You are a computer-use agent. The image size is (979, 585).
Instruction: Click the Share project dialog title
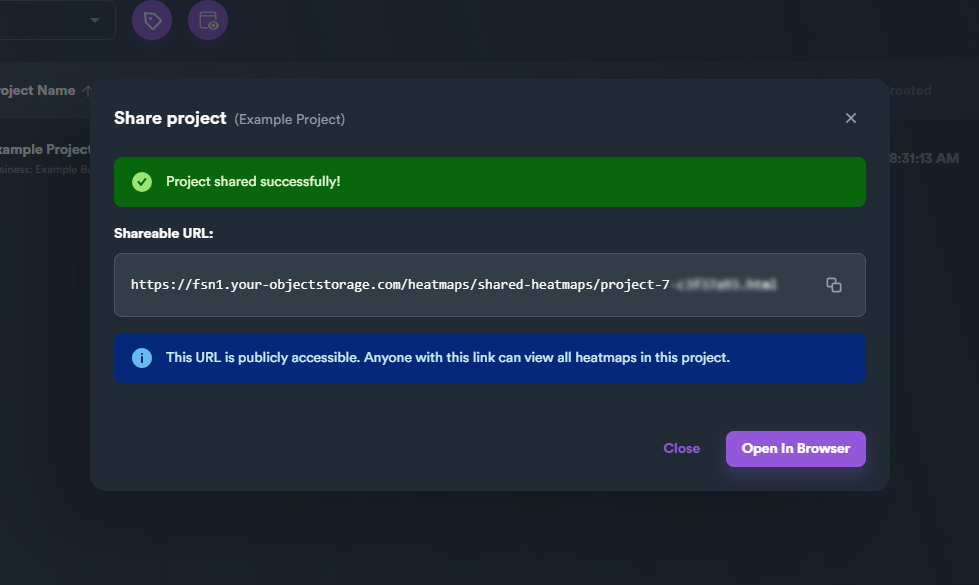(x=170, y=118)
